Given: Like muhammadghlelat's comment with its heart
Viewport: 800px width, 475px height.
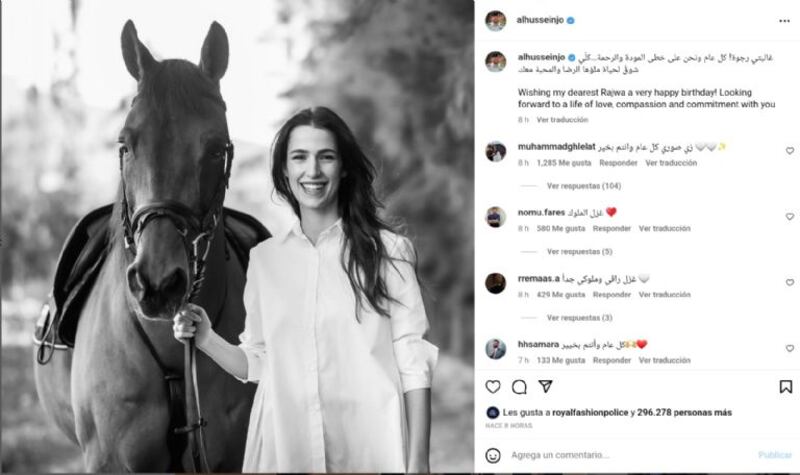Looking at the screenshot, I should click(789, 151).
